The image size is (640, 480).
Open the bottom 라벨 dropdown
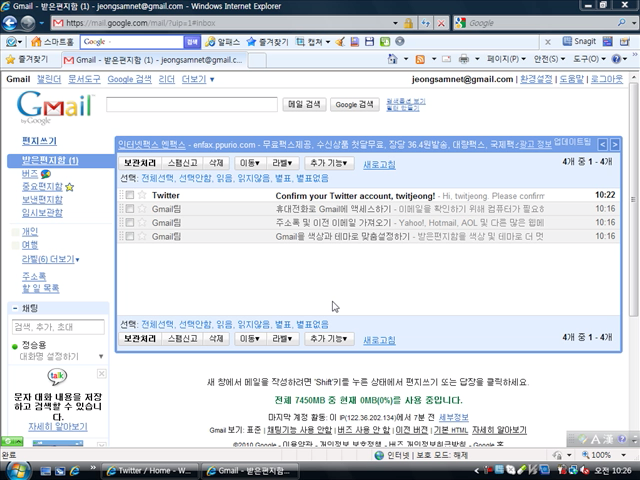[x=282, y=339]
